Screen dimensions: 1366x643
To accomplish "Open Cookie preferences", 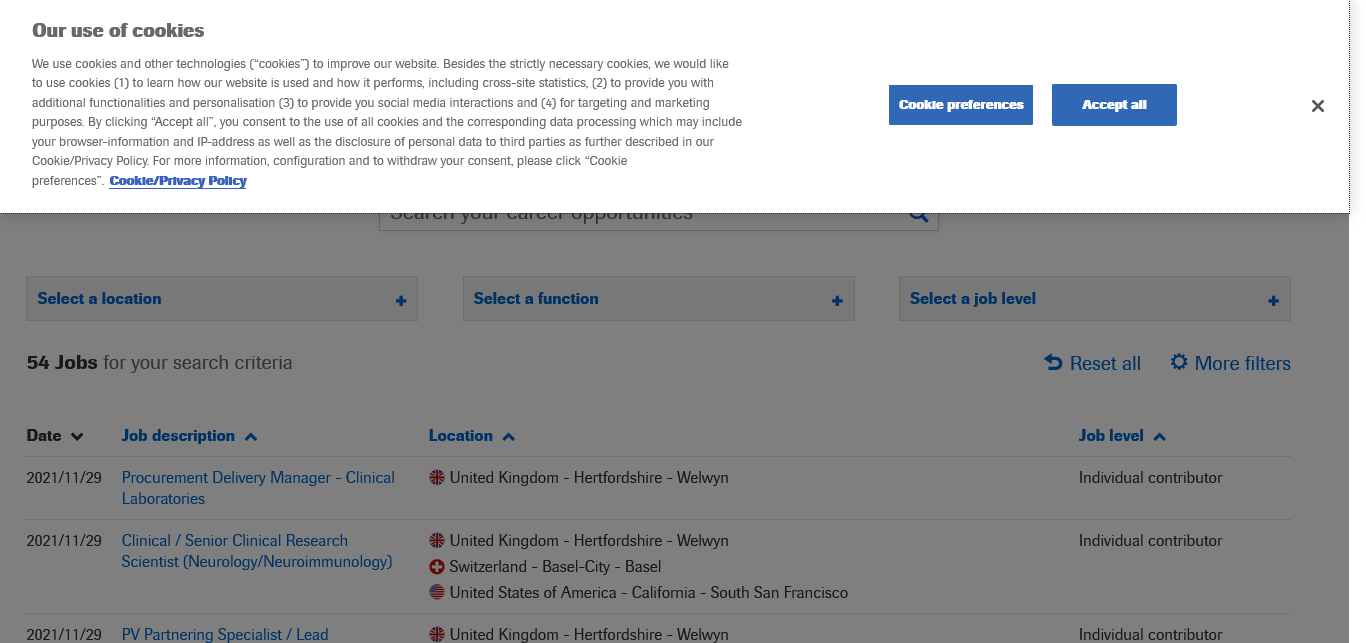I will 960,105.
